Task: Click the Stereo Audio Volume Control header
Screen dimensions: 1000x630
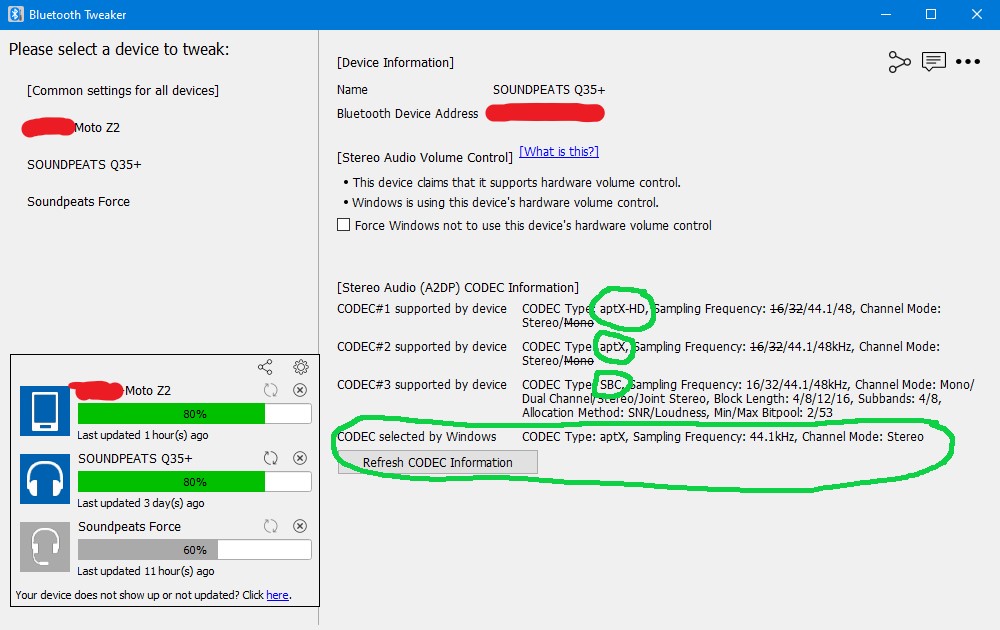Action: click(425, 158)
